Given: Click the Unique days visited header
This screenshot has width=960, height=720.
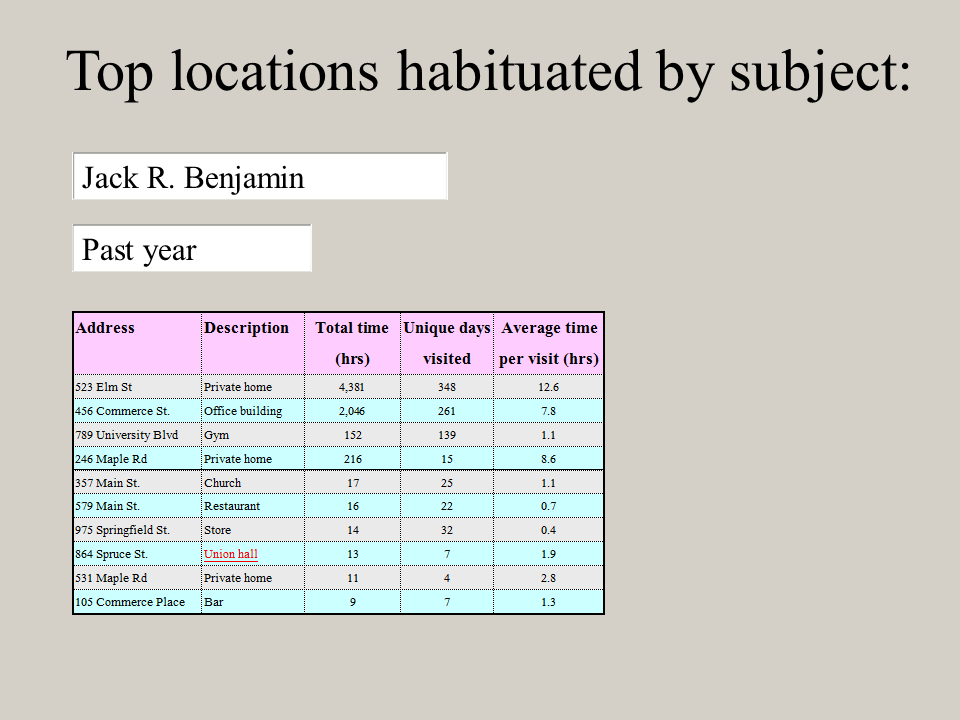Looking at the screenshot, I should [446, 342].
